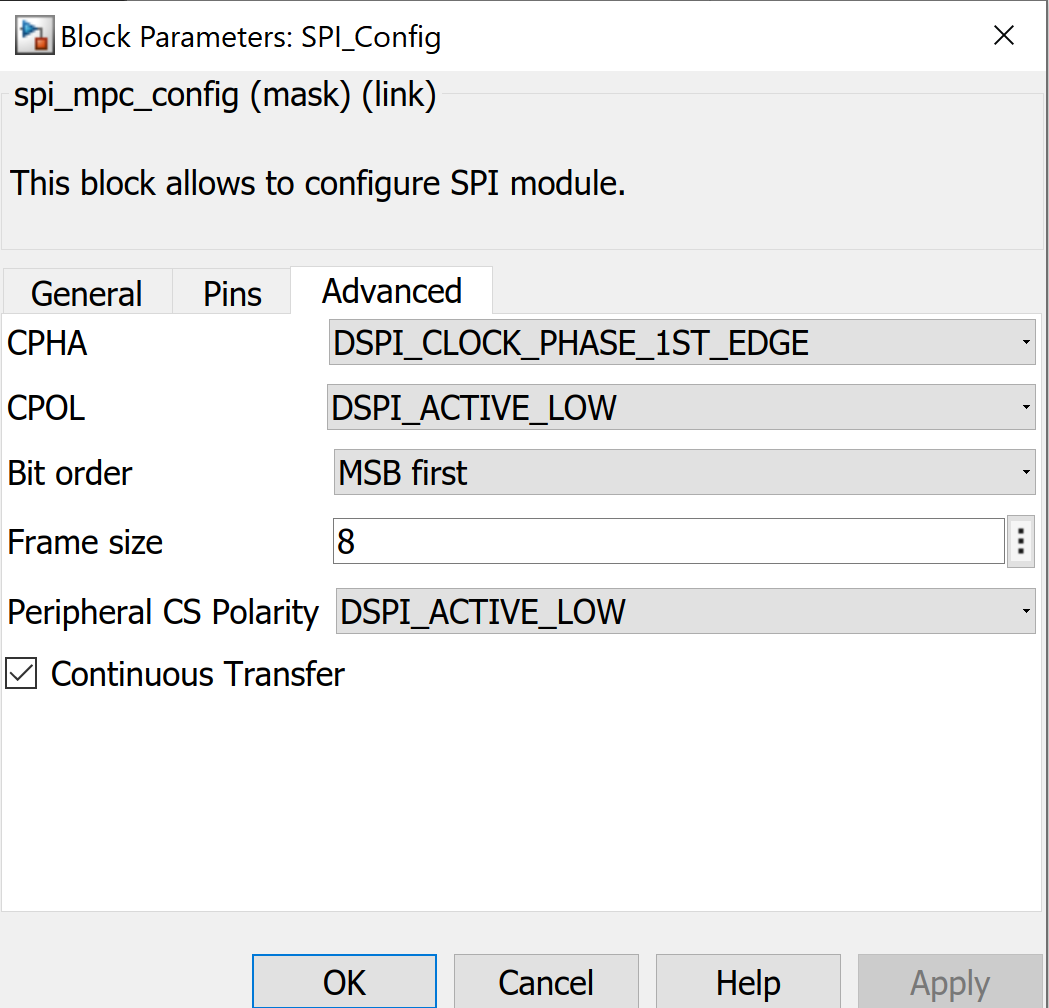The image size is (1049, 1008).
Task: Switch to the Pins tab
Action: pyautogui.click(x=231, y=293)
